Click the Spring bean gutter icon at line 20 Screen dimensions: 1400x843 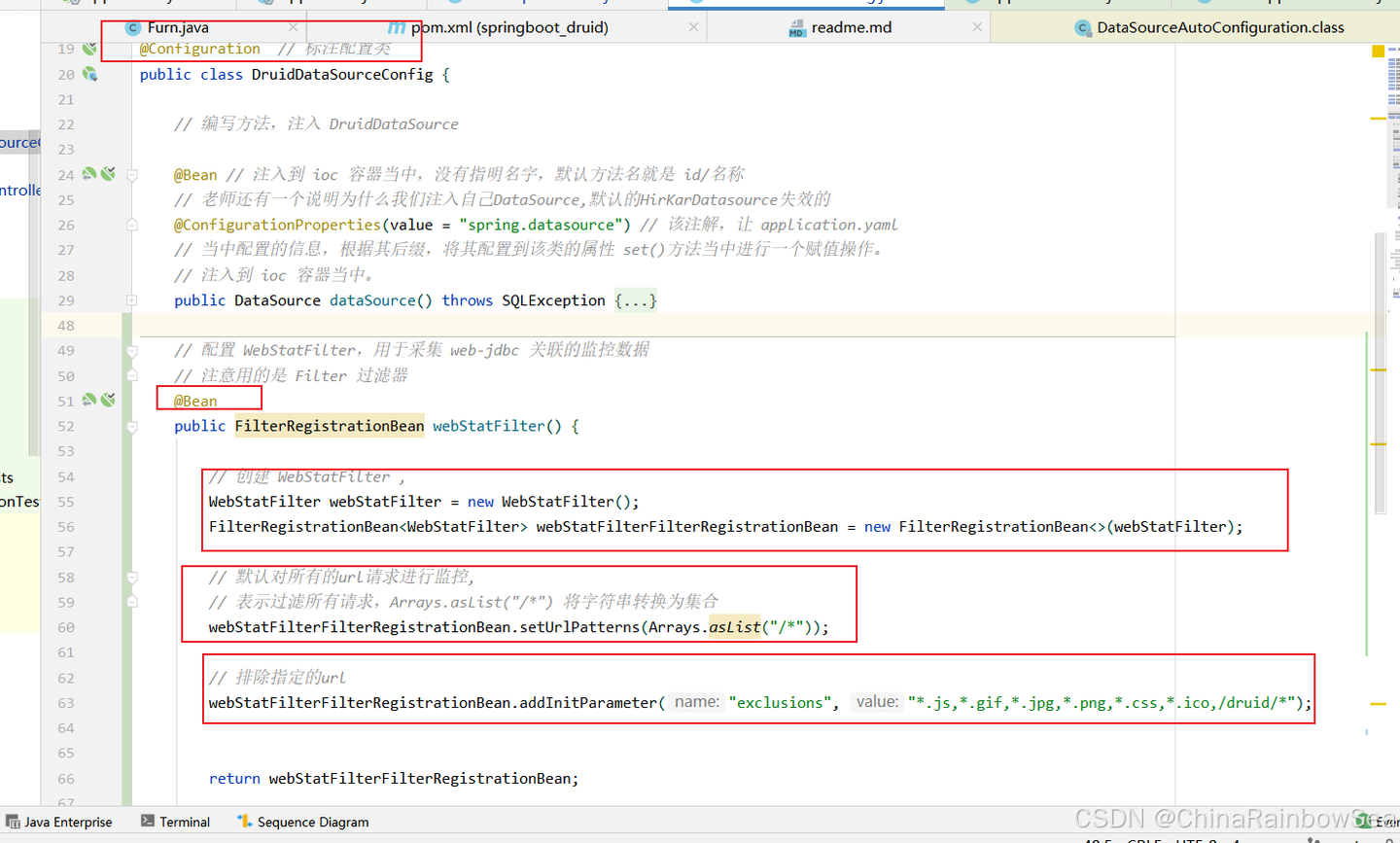88,74
